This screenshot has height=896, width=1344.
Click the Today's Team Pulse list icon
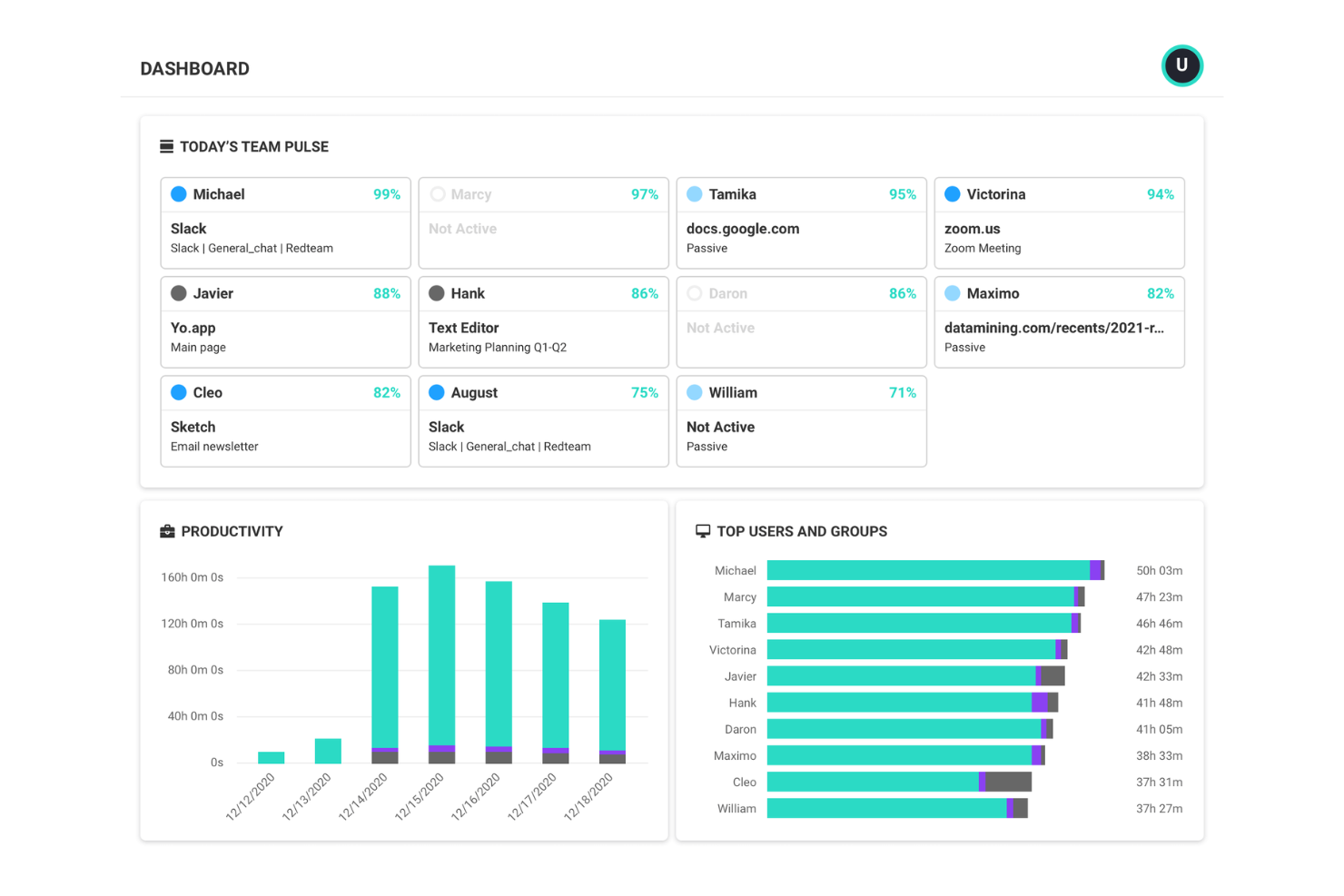coord(166,146)
